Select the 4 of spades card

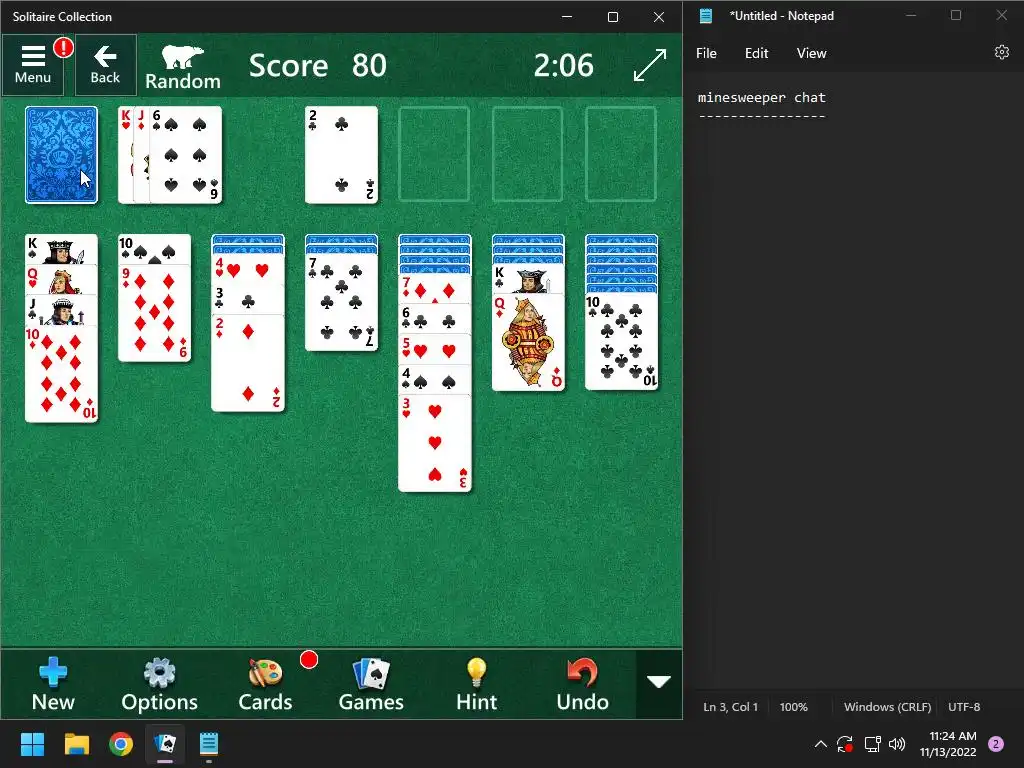435,379
